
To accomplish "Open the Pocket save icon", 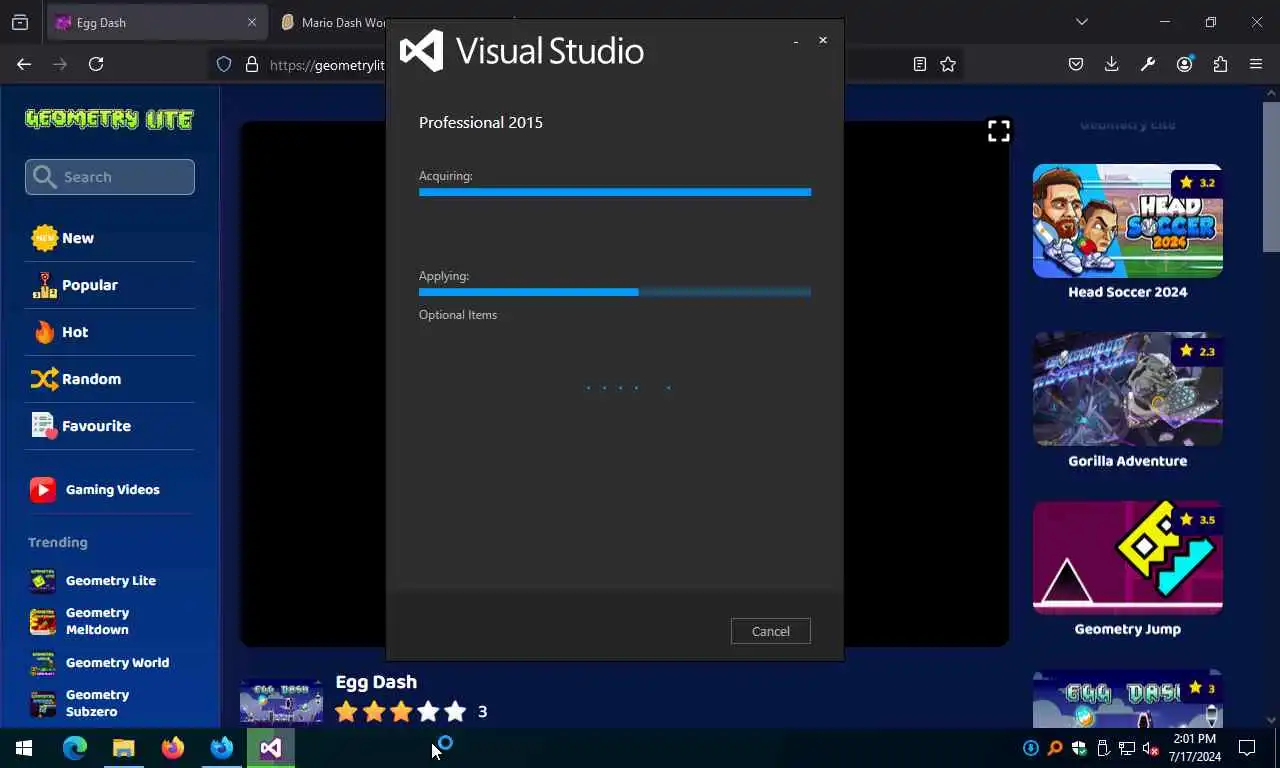I will 1076,64.
